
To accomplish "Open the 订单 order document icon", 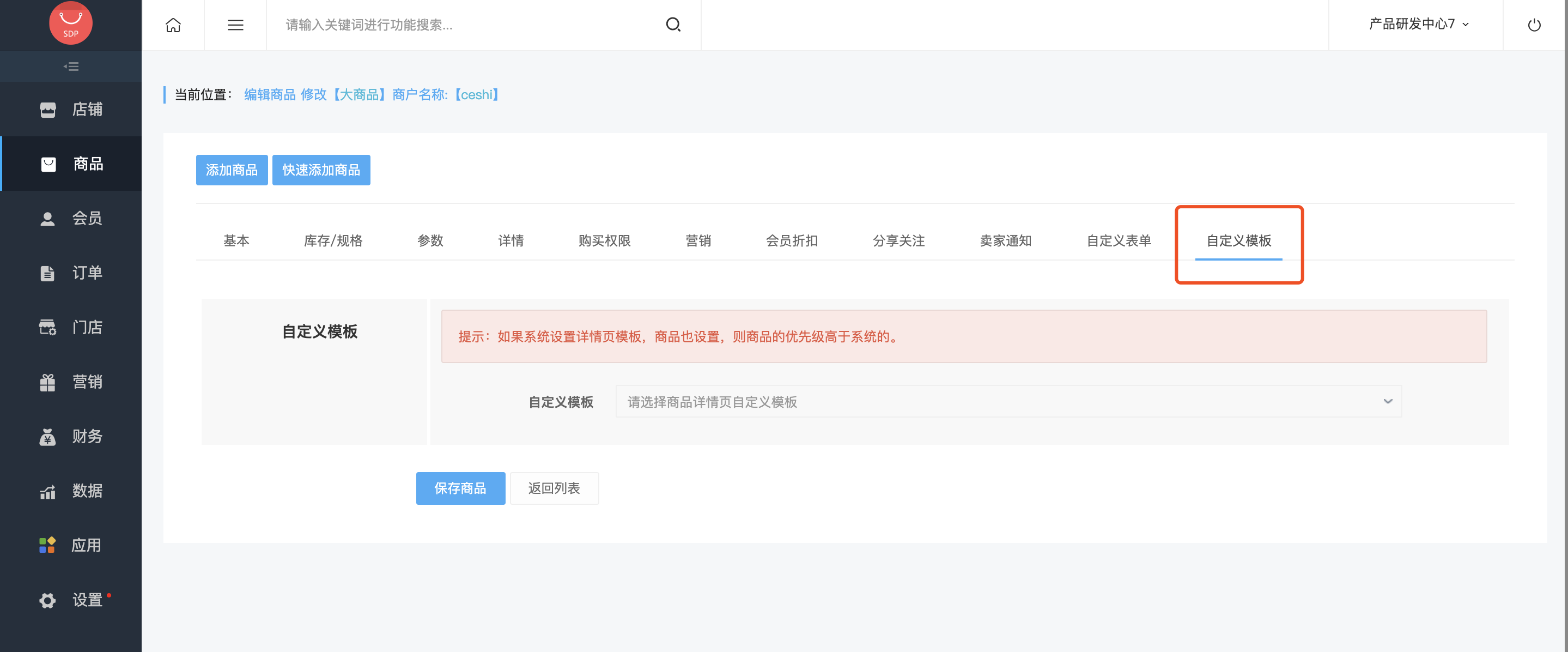I will pos(47,273).
